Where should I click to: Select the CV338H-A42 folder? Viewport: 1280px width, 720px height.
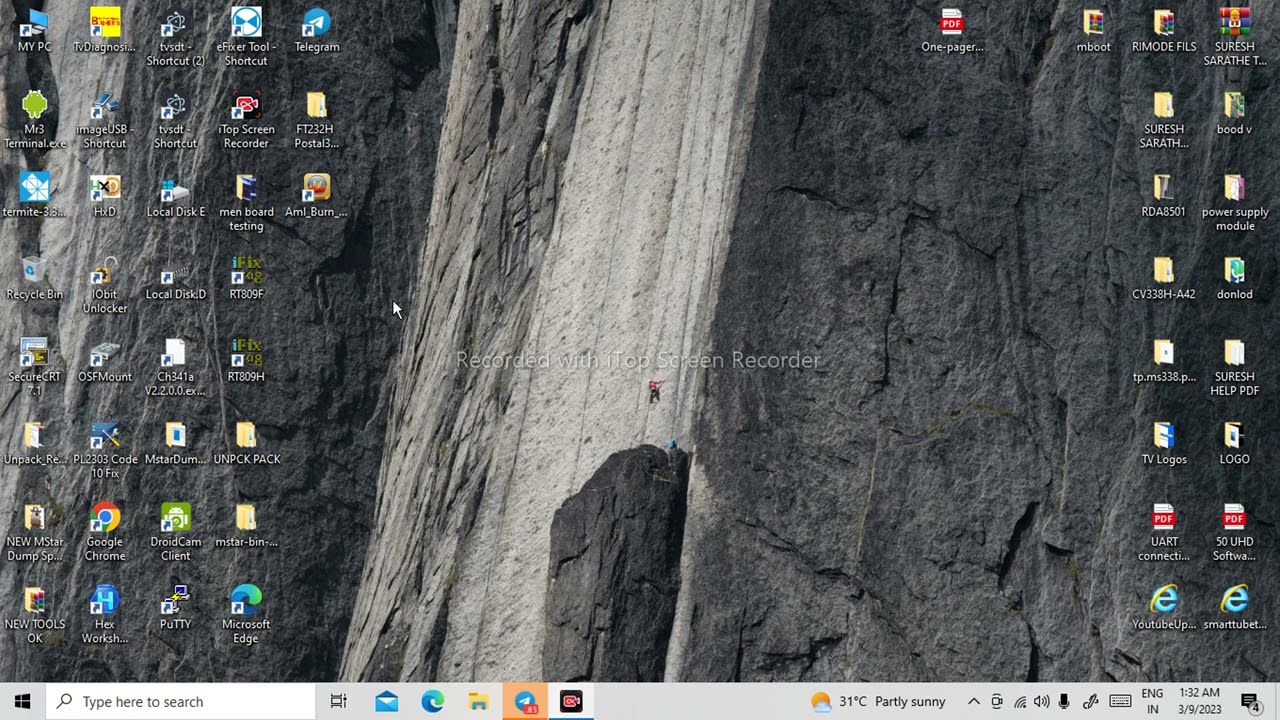click(x=1163, y=278)
